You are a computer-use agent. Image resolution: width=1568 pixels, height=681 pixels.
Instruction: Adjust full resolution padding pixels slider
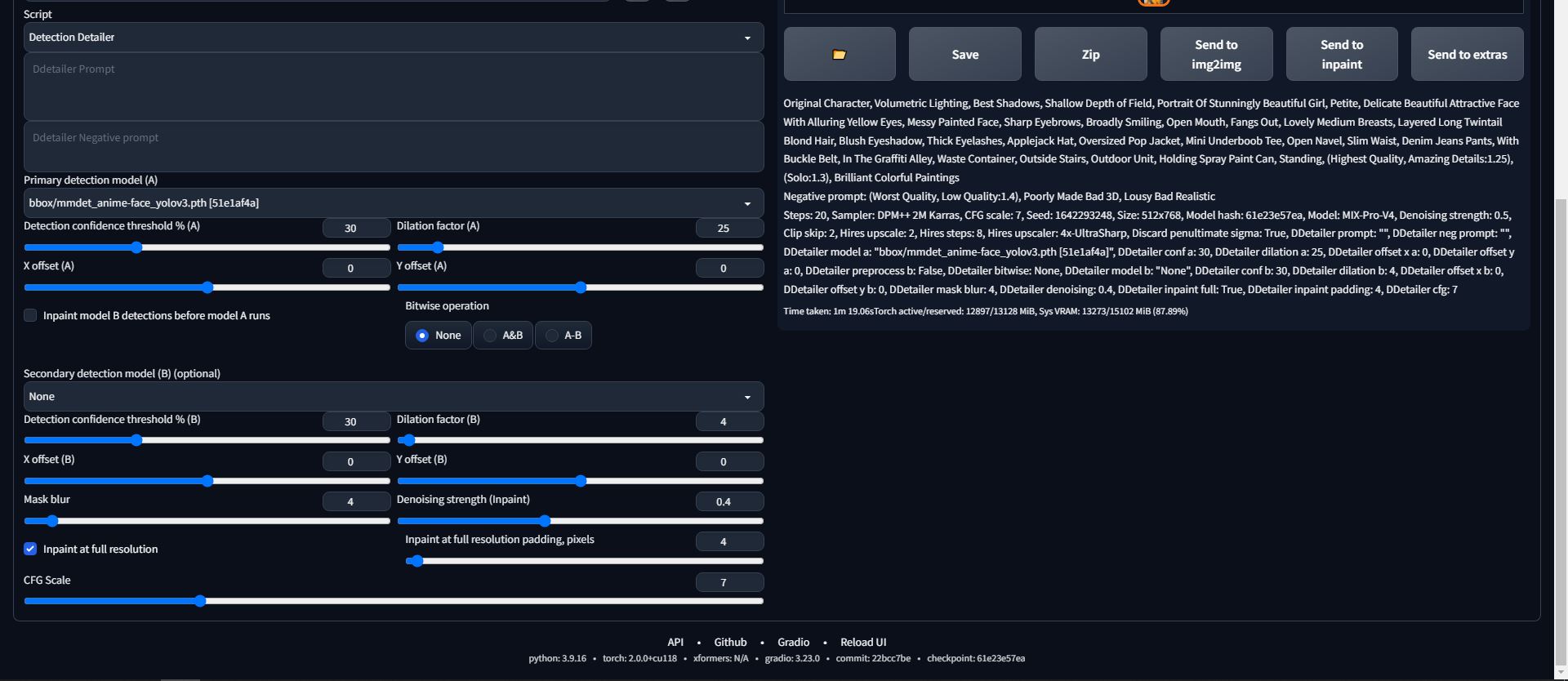(584, 561)
